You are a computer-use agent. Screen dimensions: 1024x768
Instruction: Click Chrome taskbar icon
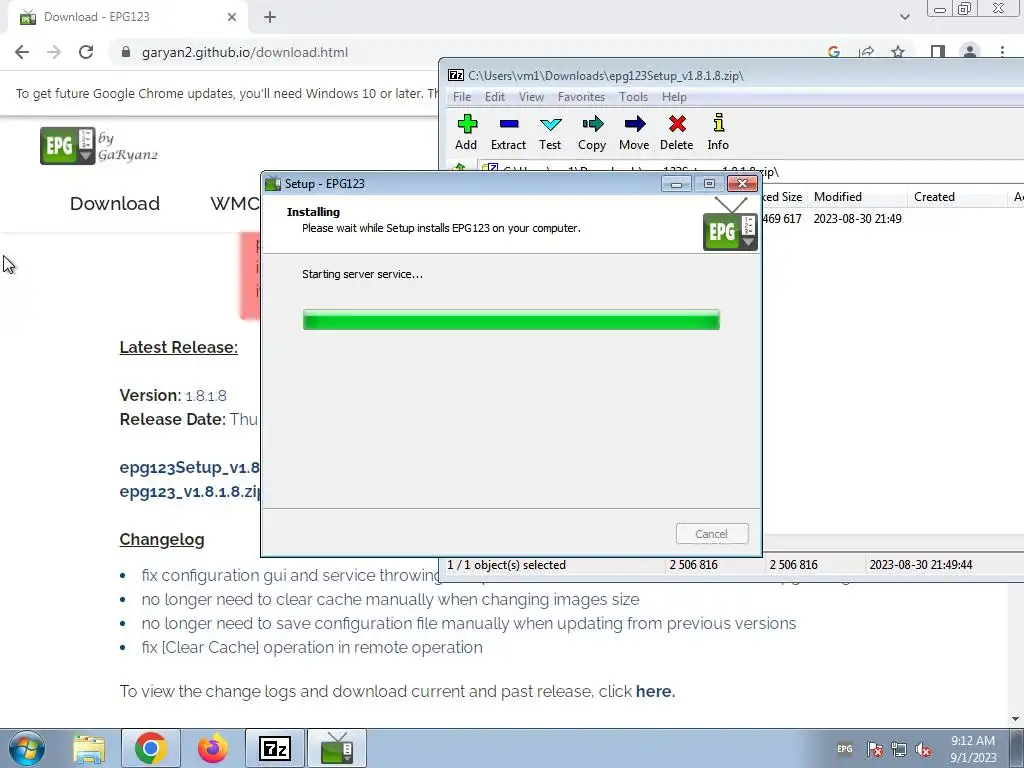(x=151, y=748)
